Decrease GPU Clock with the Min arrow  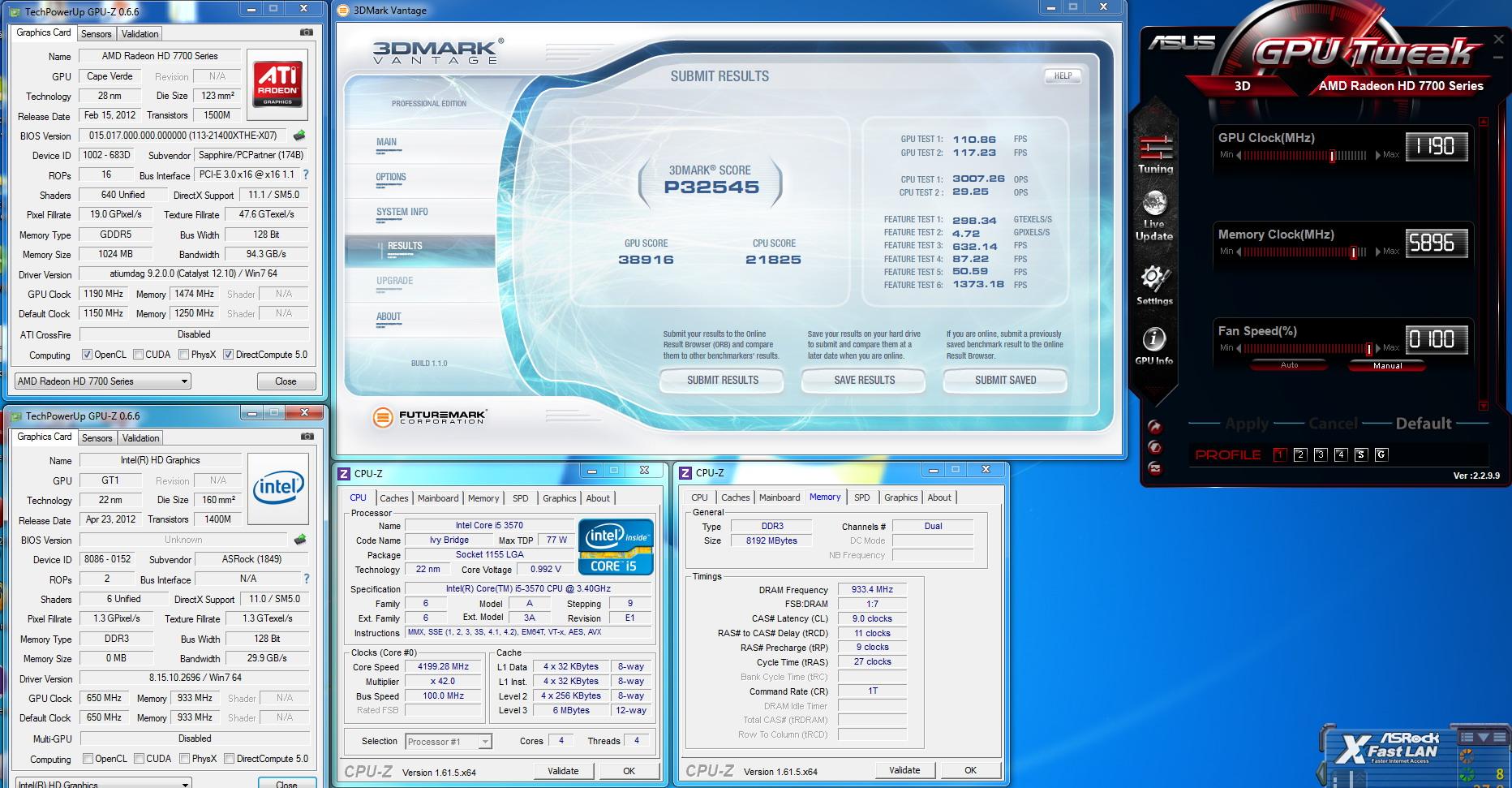pyautogui.click(x=1239, y=155)
